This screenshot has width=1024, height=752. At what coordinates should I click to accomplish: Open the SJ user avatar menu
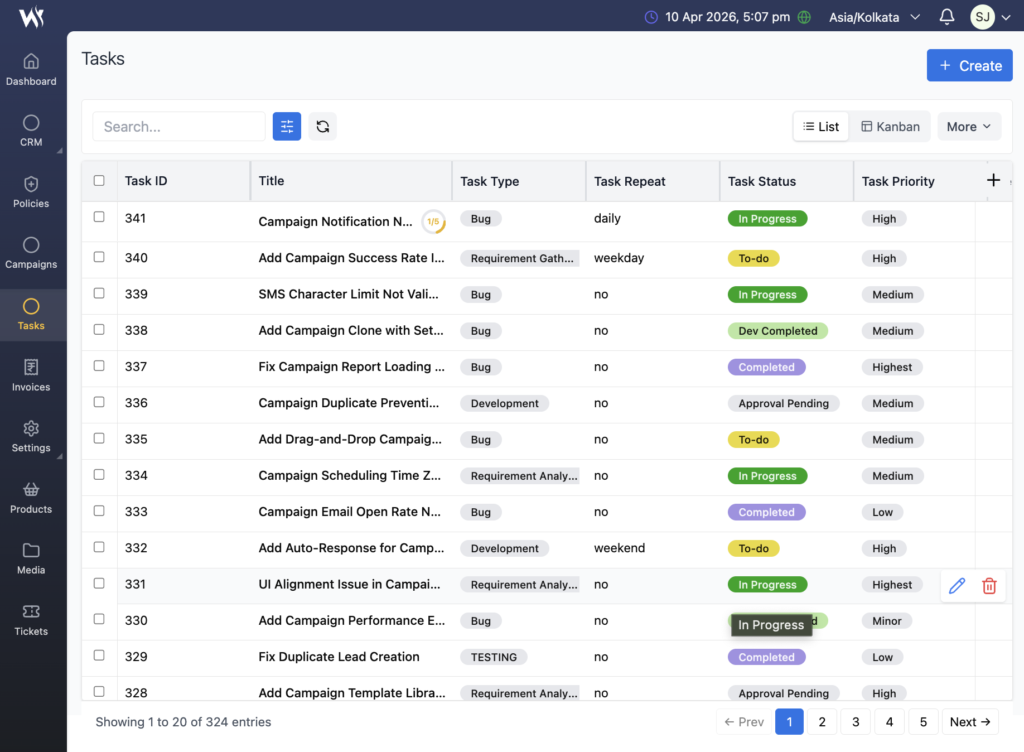click(983, 17)
